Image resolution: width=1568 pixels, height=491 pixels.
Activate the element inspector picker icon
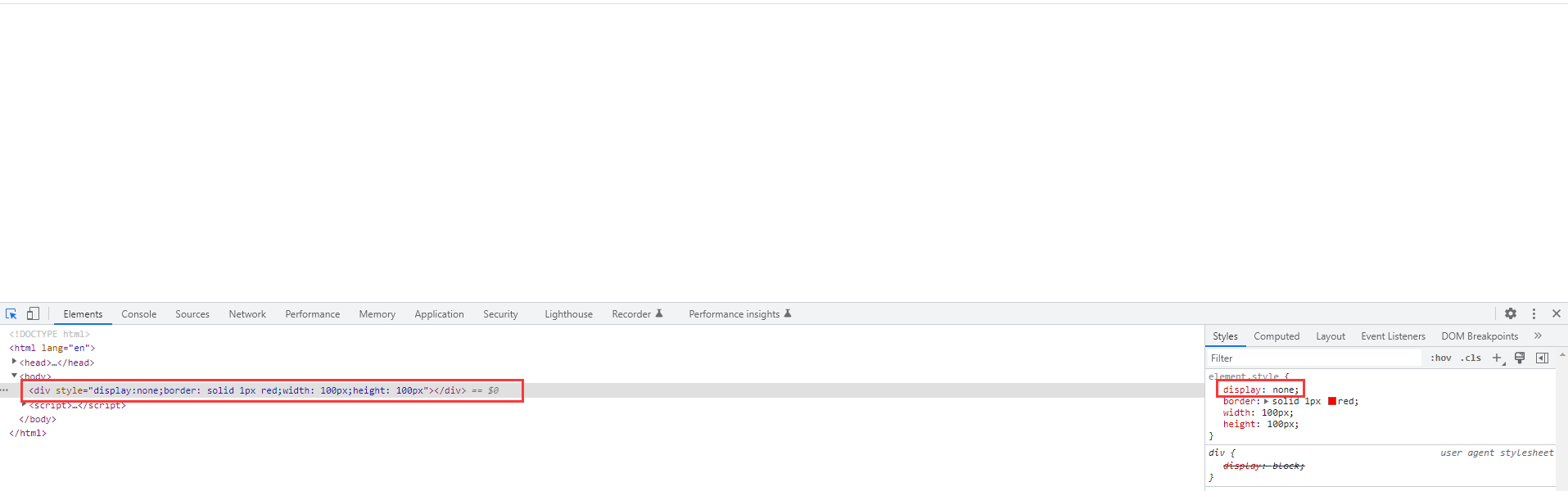(11, 313)
